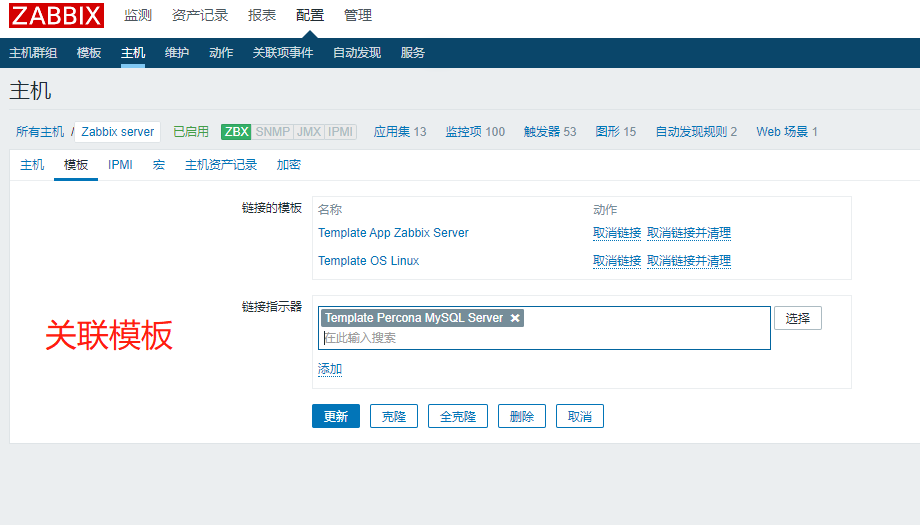Go to 模板 in the blue submenu bar

point(89,53)
